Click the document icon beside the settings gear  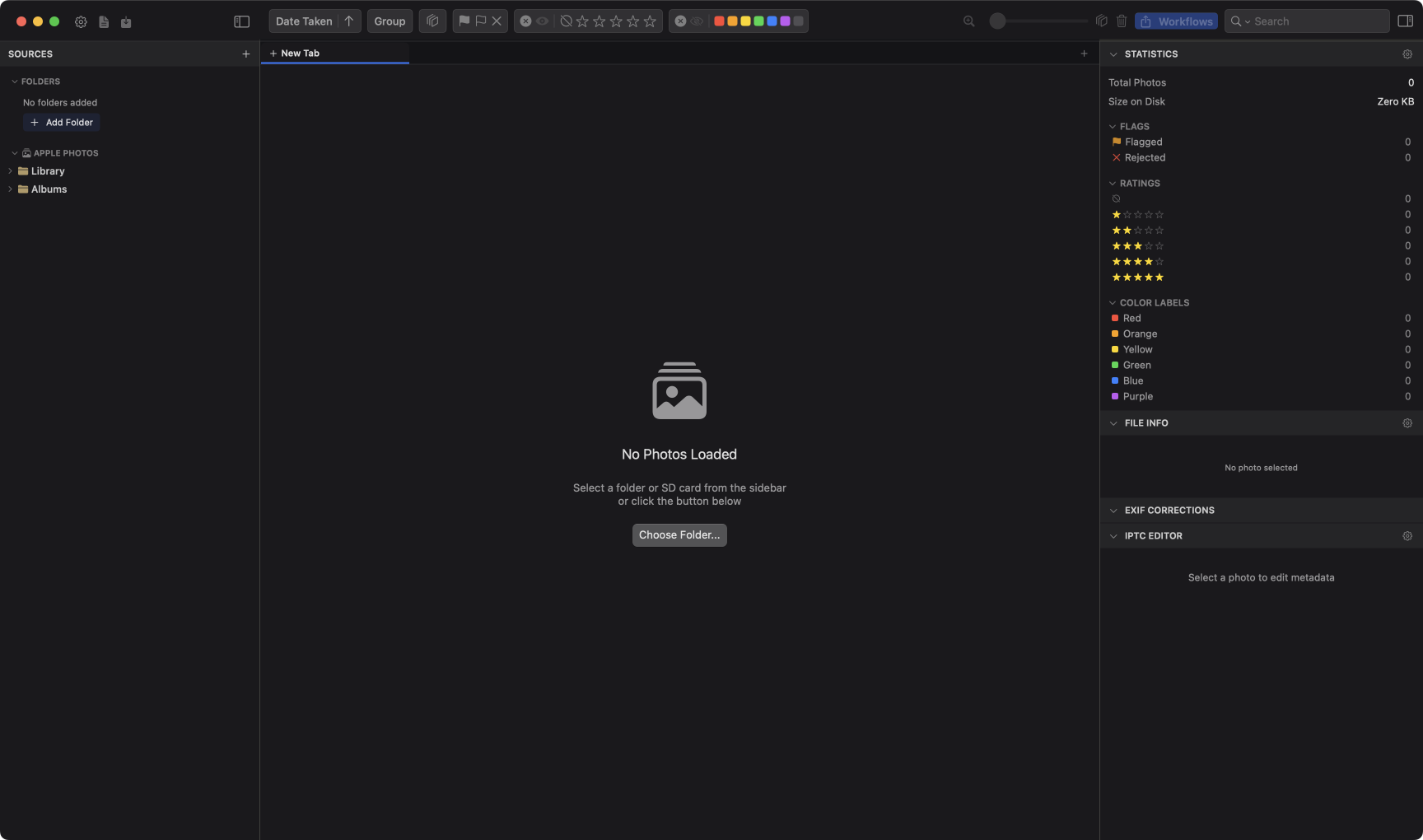coord(104,22)
